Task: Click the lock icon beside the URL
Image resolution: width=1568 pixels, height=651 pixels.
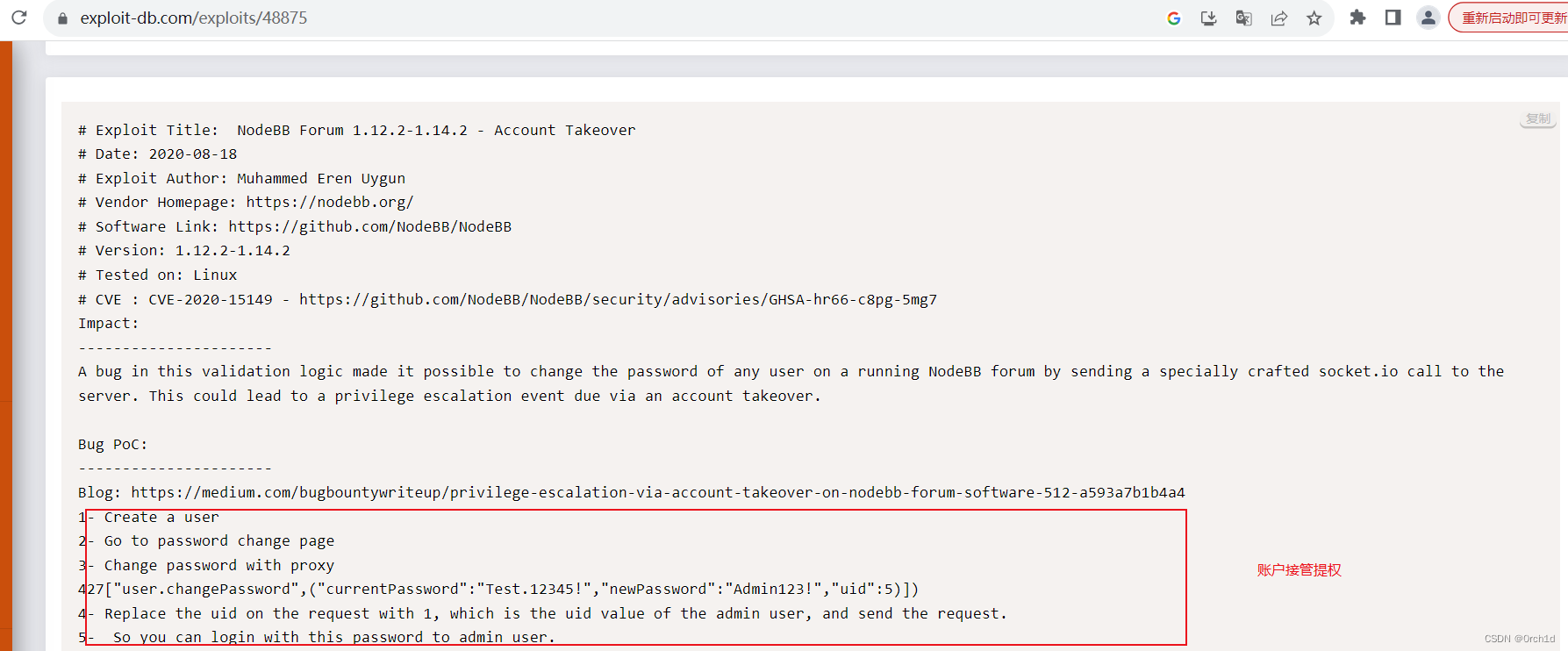Action: (62, 18)
